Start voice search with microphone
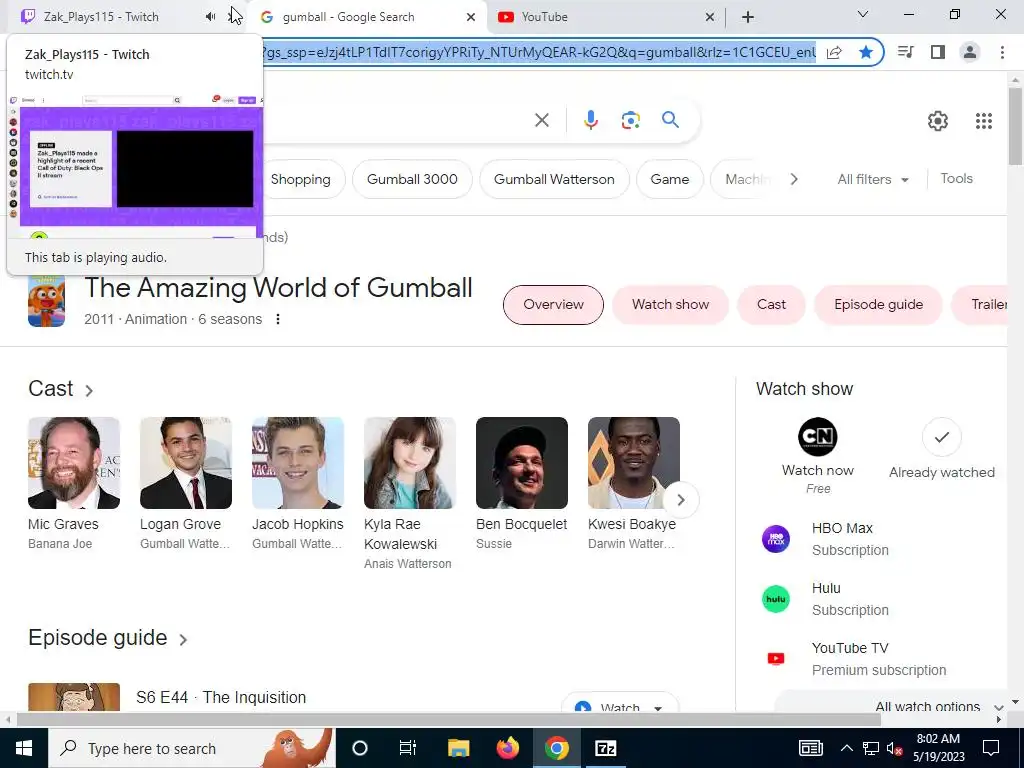 point(590,120)
